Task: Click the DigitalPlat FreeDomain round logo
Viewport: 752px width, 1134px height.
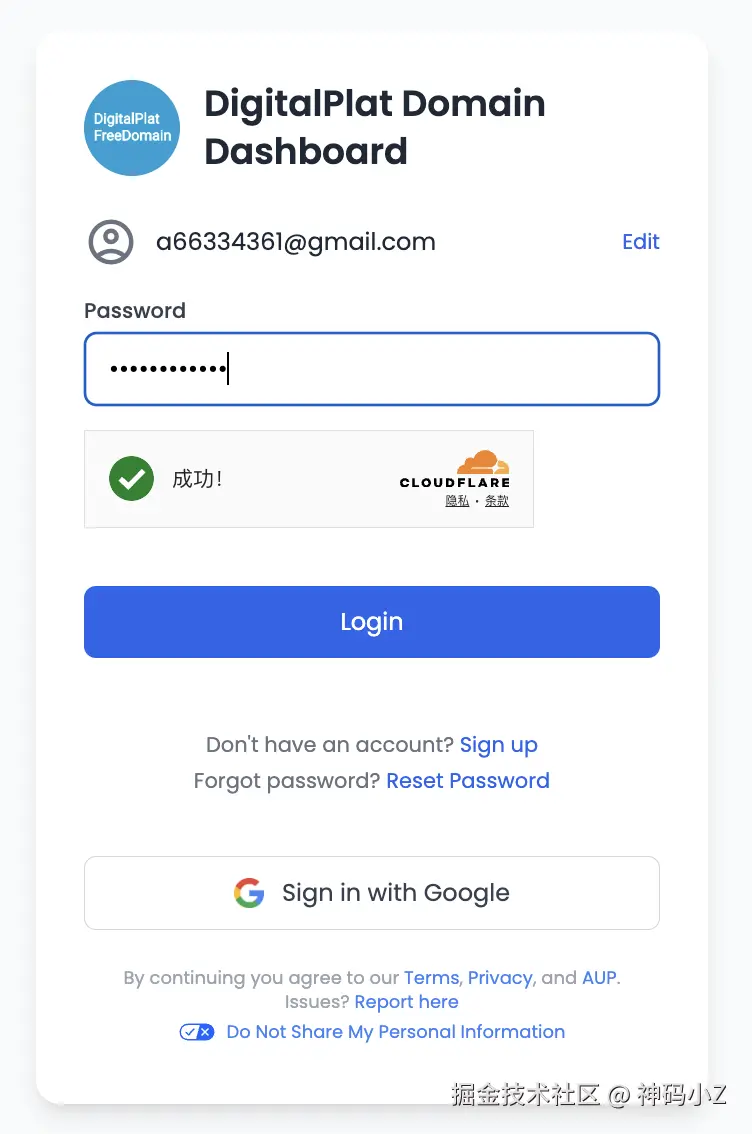Action: [132, 128]
